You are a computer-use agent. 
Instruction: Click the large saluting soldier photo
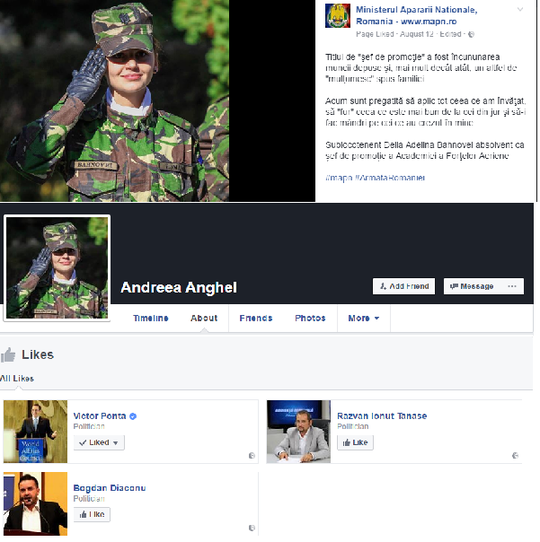click(x=114, y=101)
